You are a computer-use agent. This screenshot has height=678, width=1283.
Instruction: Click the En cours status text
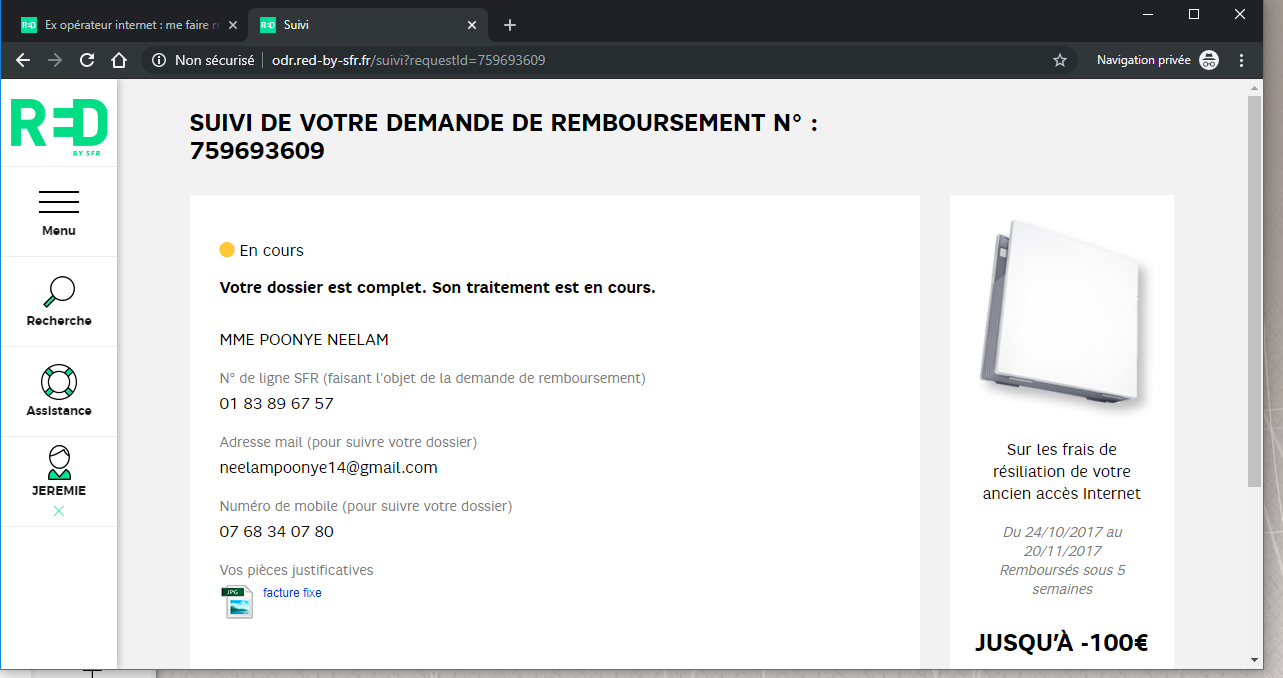(271, 251)
